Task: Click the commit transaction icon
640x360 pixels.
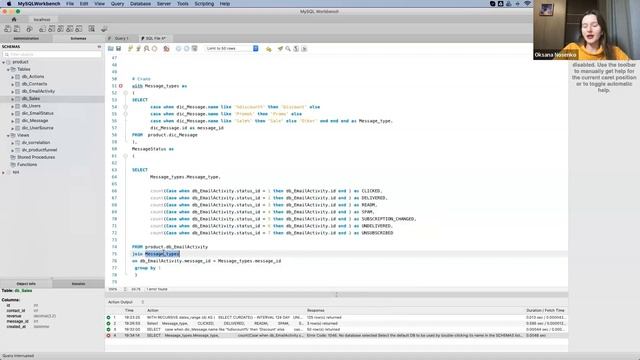Action: [178, 49]
